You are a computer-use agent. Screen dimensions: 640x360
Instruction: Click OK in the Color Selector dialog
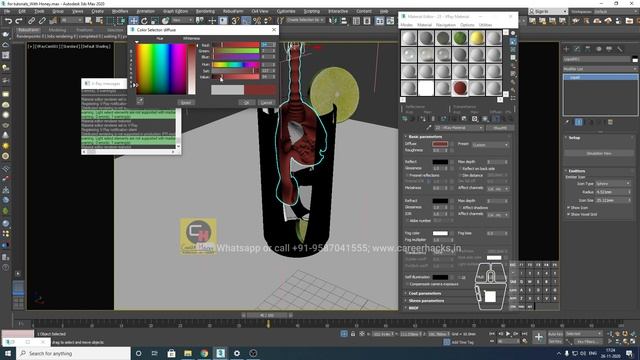(247, 102)
